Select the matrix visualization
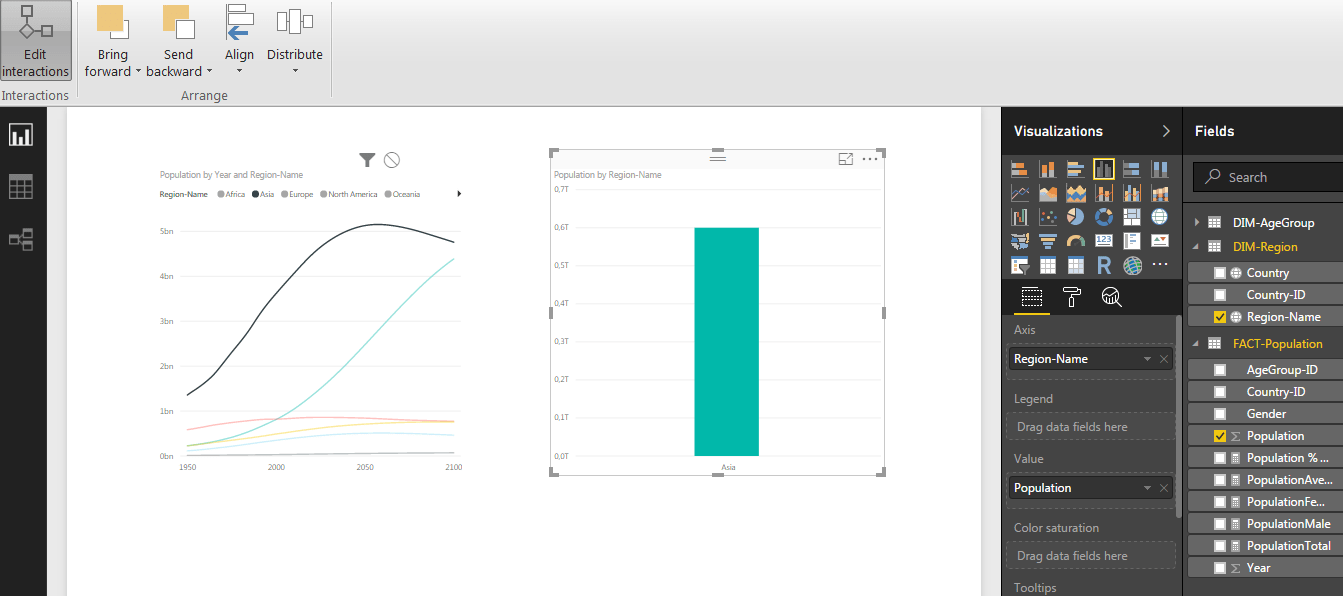The width and height of the screenshot is (1343, 596). pyautogui.click(x=1076, y=266)
